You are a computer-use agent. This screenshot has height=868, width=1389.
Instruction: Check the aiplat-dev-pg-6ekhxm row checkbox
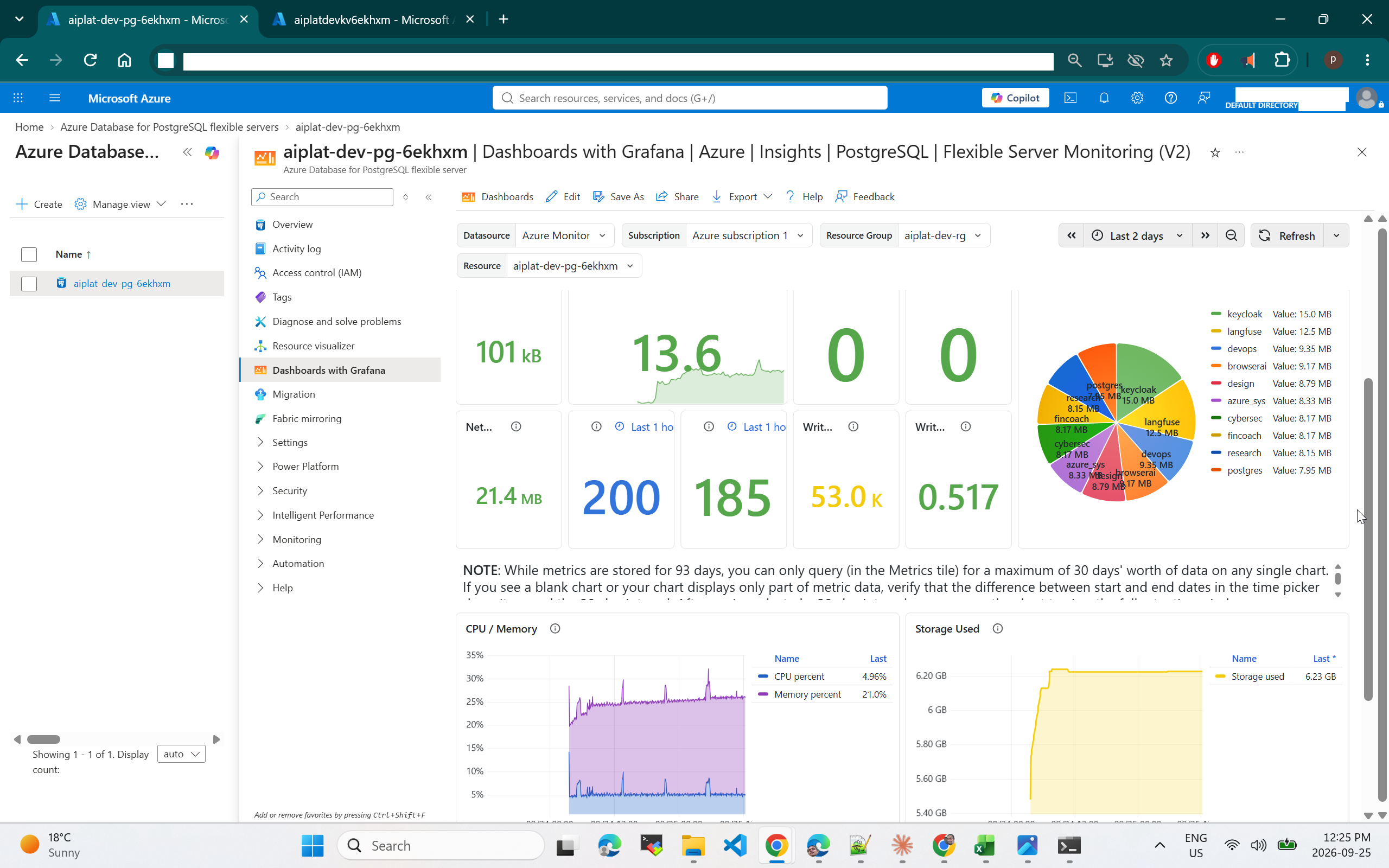click(29, 284)
